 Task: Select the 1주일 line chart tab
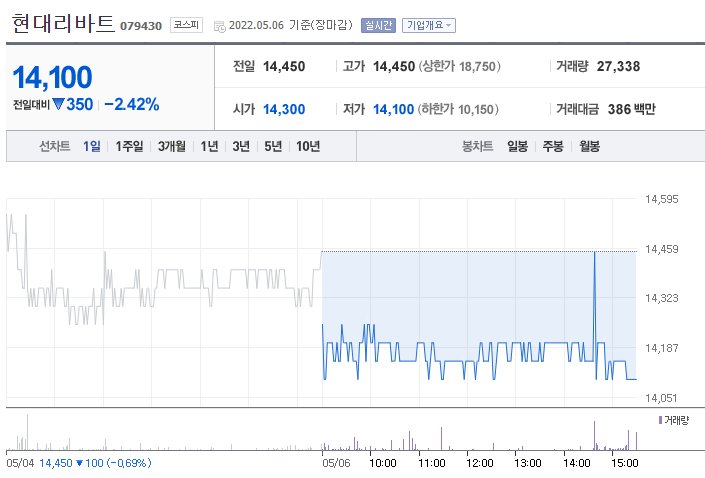click(129, 146)
